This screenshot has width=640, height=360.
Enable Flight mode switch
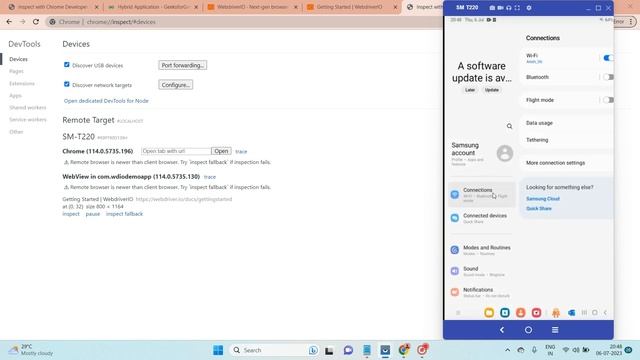[608, 100]
